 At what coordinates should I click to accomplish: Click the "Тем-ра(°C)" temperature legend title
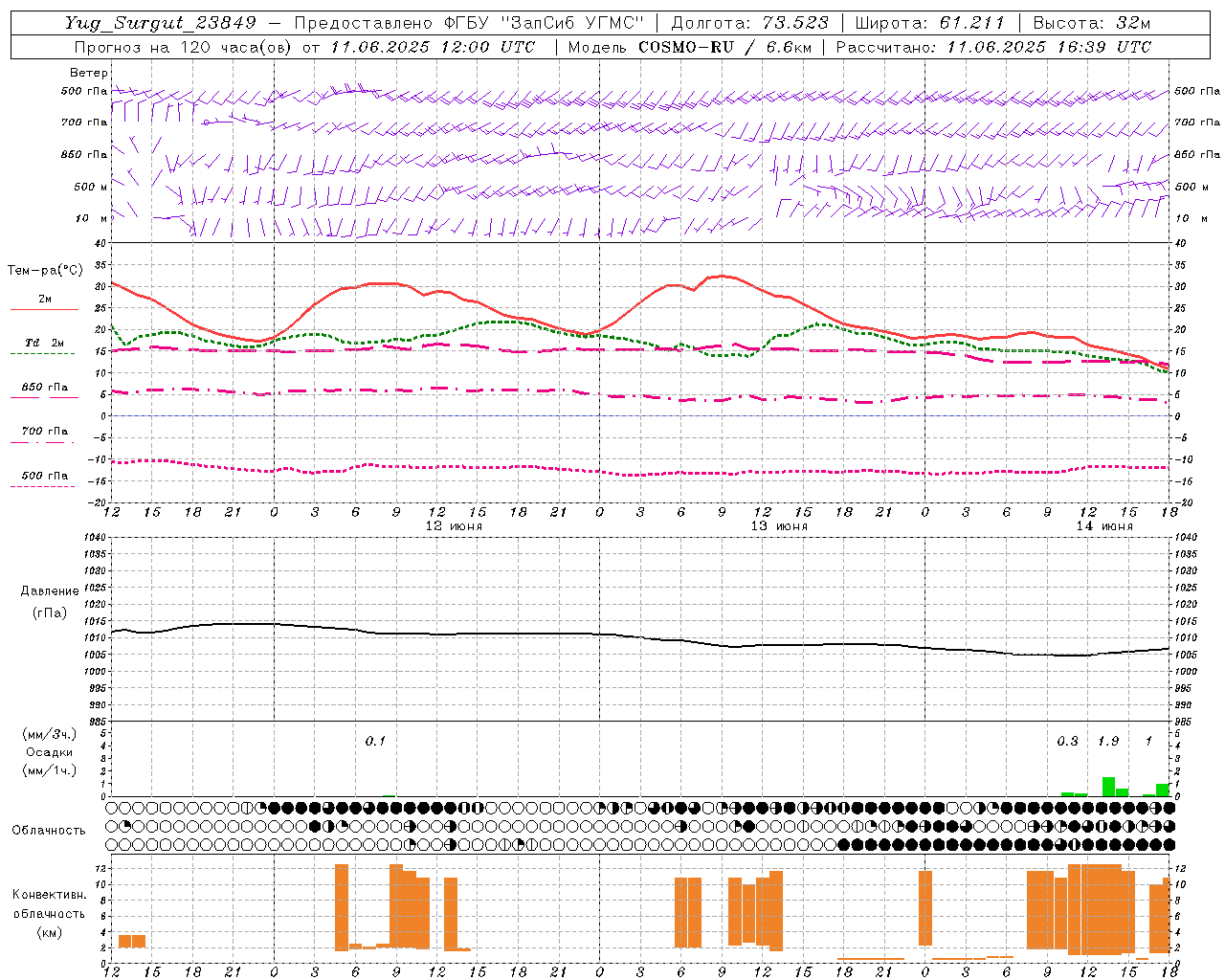[45, 271]
